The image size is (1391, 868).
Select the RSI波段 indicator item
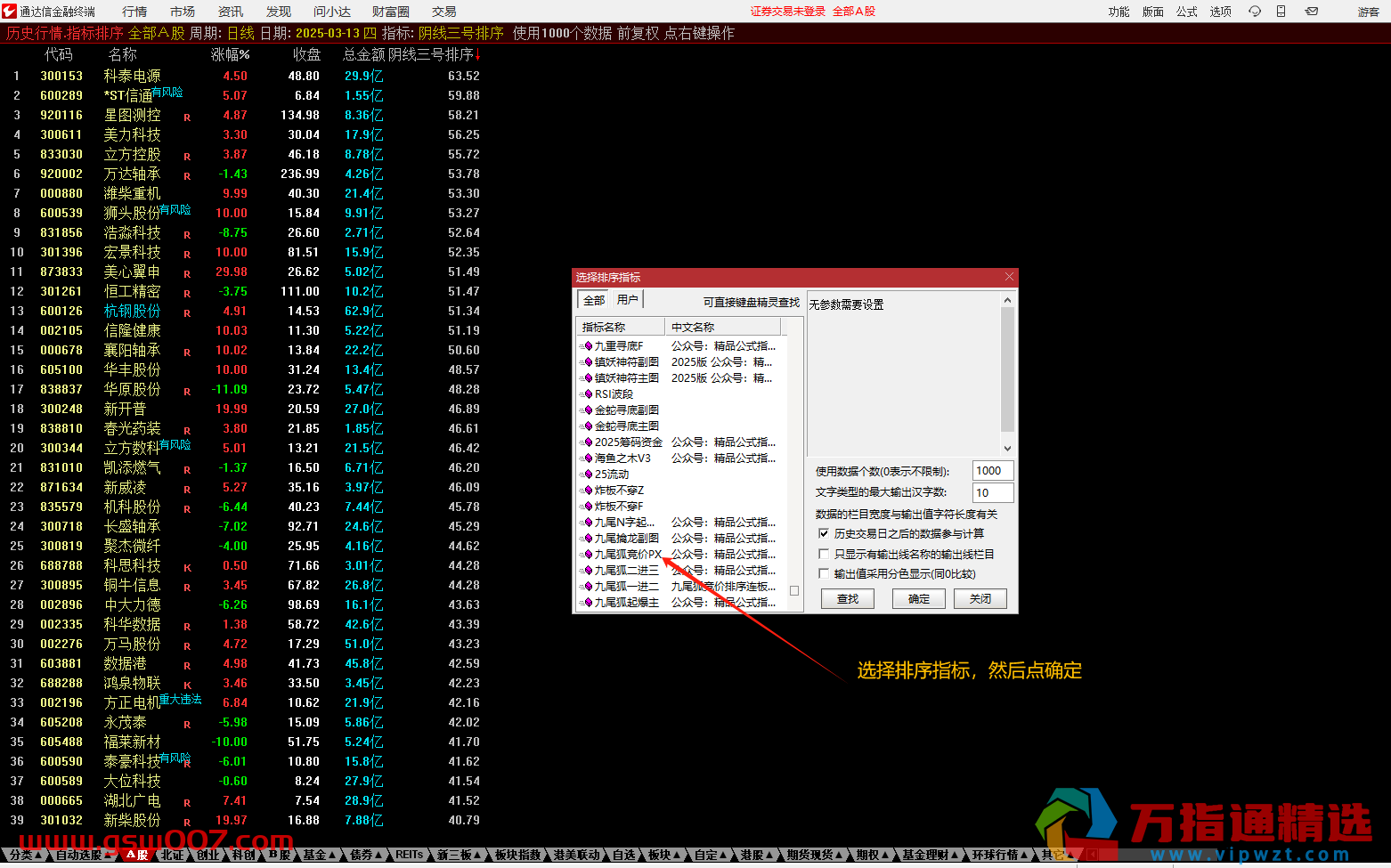point(614,394)
